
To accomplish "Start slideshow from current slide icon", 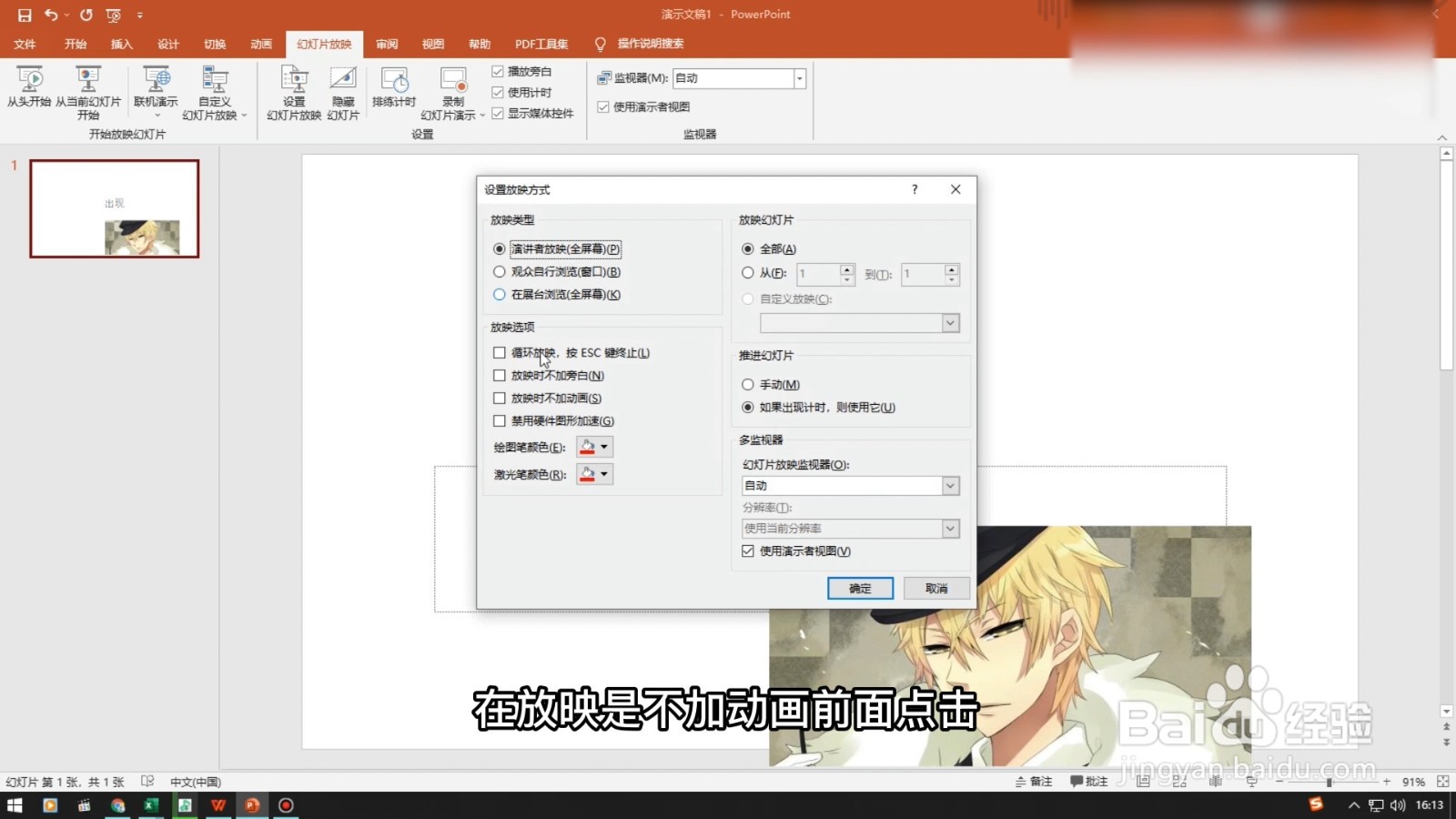I will tap(88, 79).
